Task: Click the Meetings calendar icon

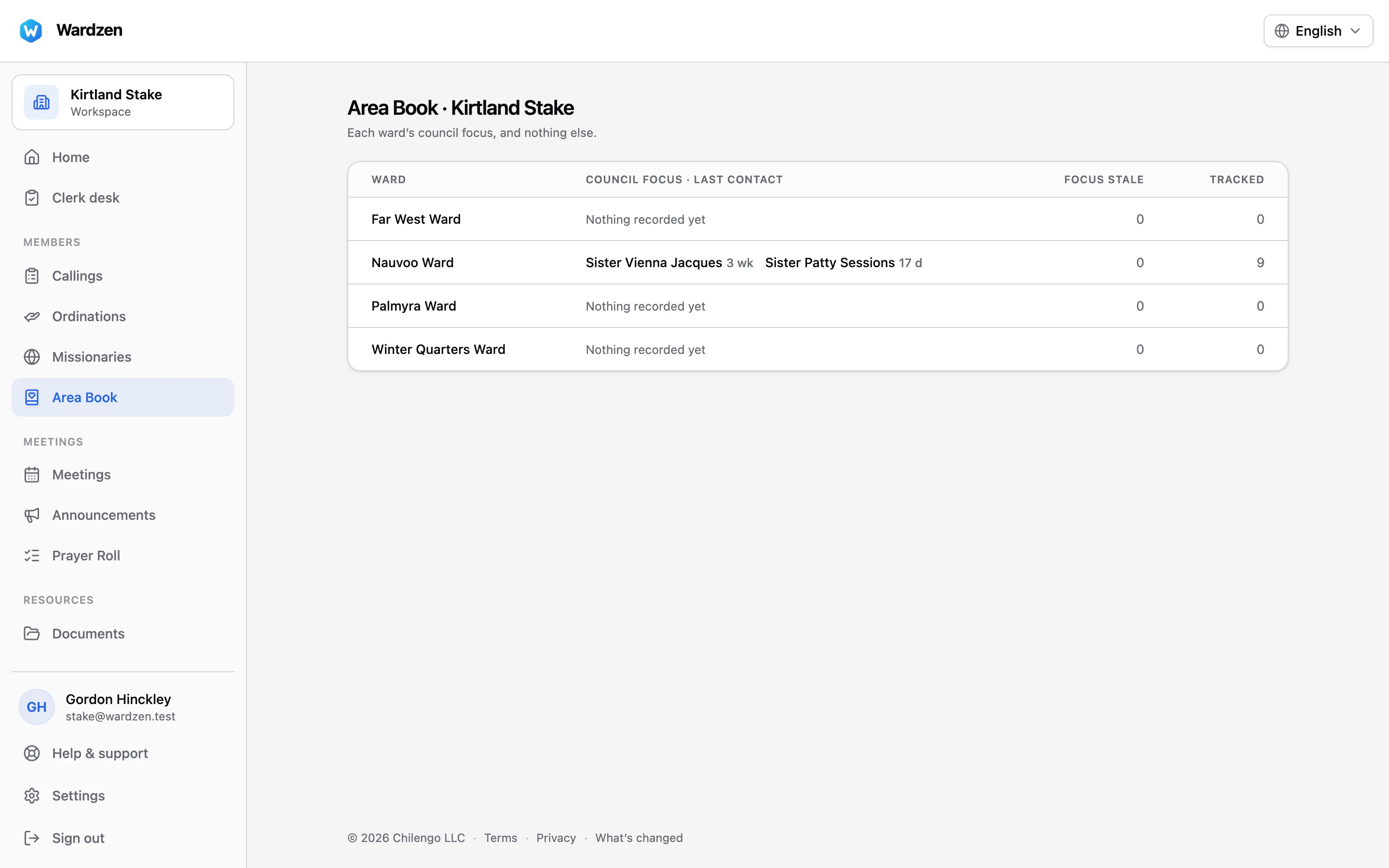Action: pyautogui.click(x=31, y=474)
